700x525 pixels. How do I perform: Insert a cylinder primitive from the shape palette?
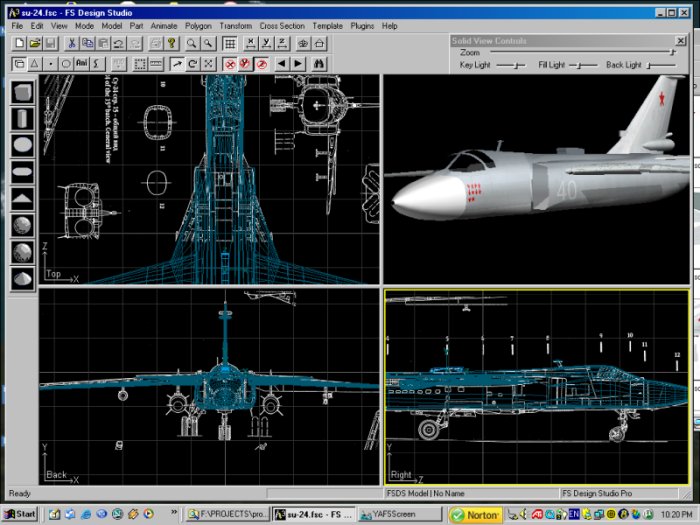(x=22, y=119)
